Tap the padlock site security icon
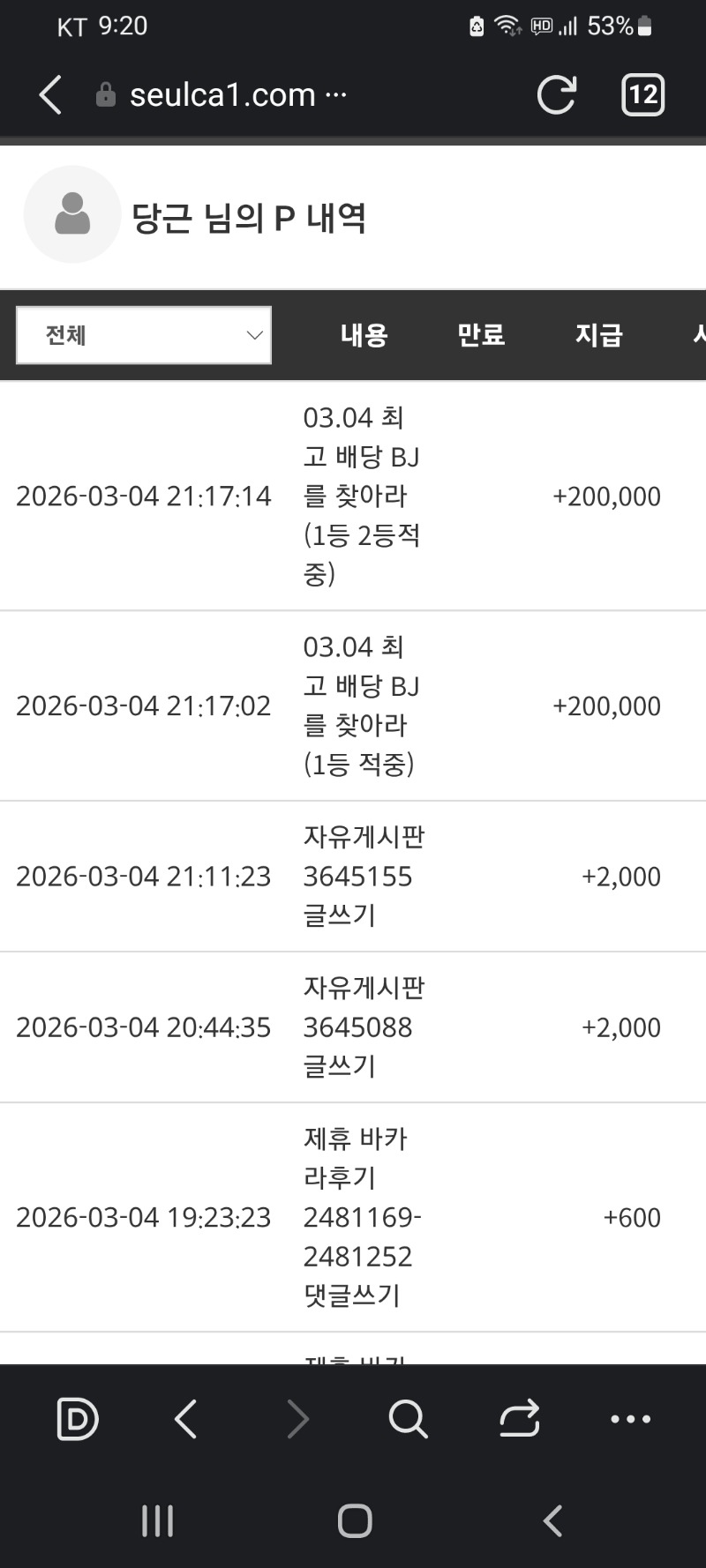706x1568 pixels. click(106, 94)
